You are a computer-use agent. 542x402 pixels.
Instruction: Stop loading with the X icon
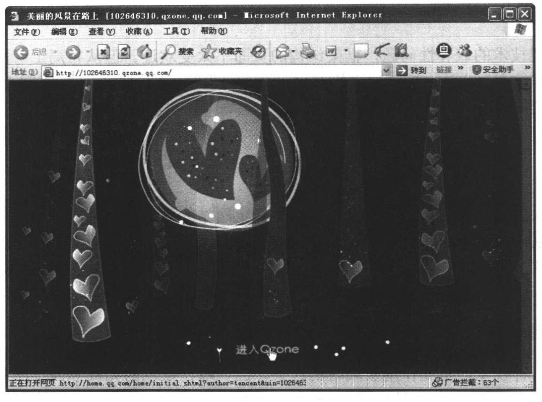pos(103,52)
